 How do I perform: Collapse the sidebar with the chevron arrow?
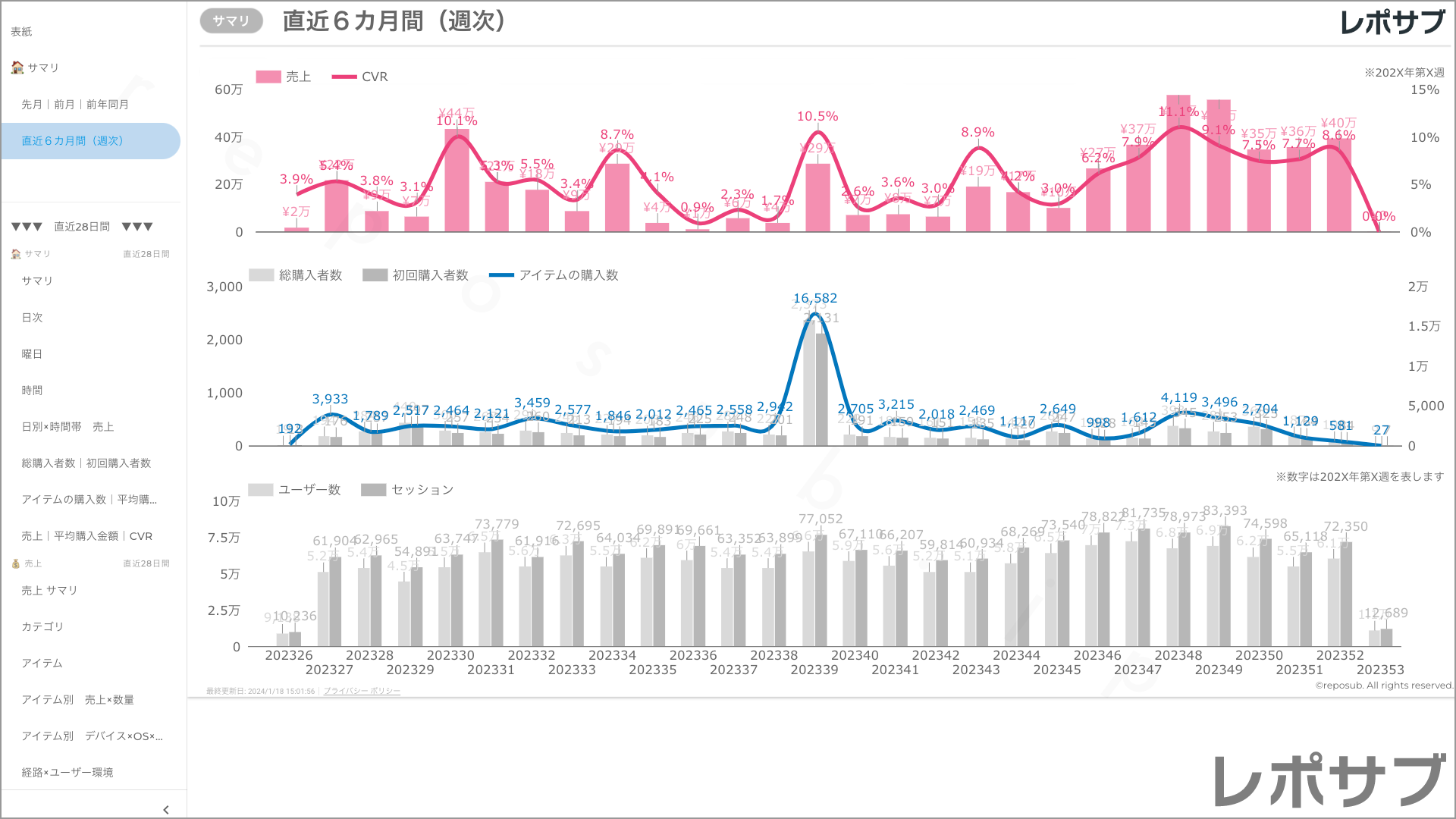pyautogui.click(x=166, y=809)
